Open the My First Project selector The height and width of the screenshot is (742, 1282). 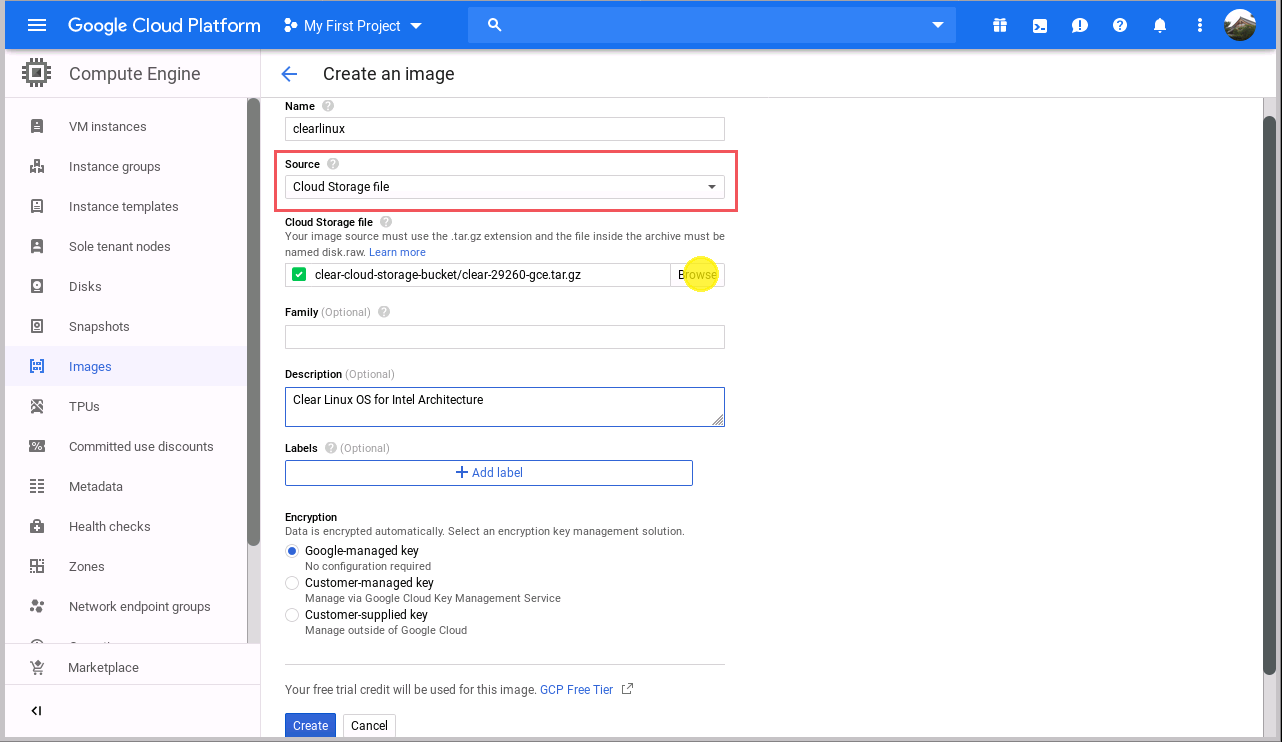353,26
